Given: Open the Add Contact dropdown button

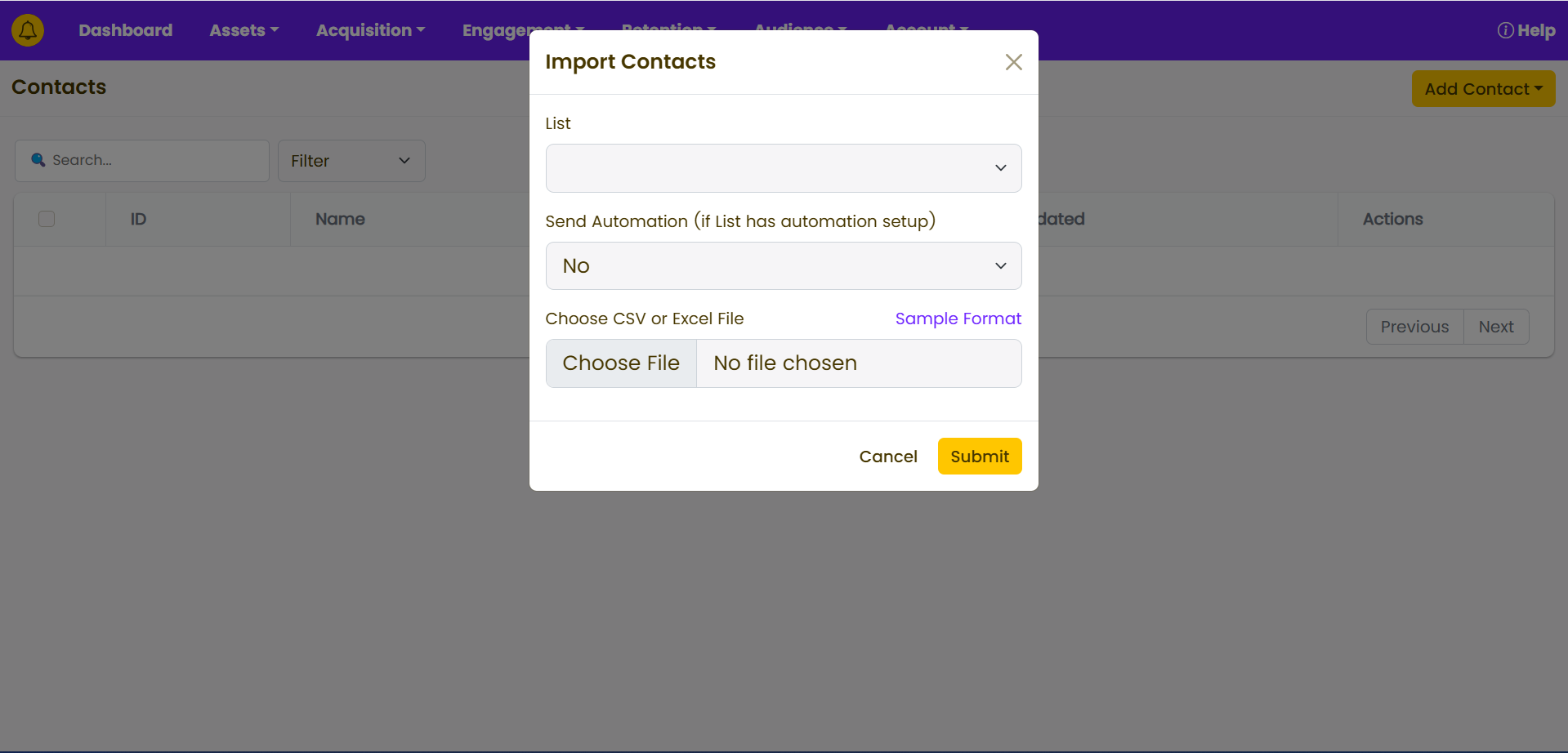Looking at the screenshot, I should coord(1482,89).
